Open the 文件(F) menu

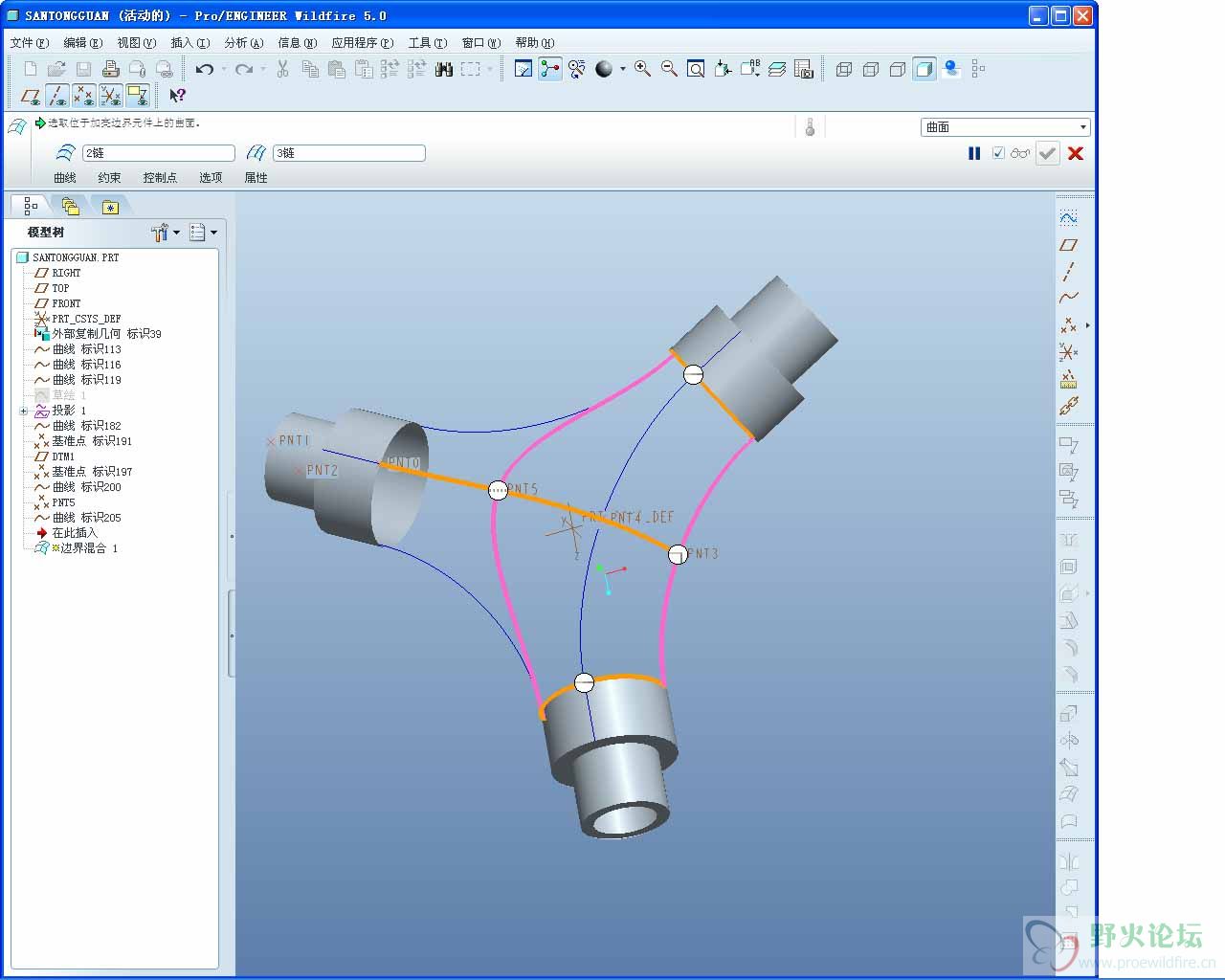pyautogui.click(x=29, y=43)
